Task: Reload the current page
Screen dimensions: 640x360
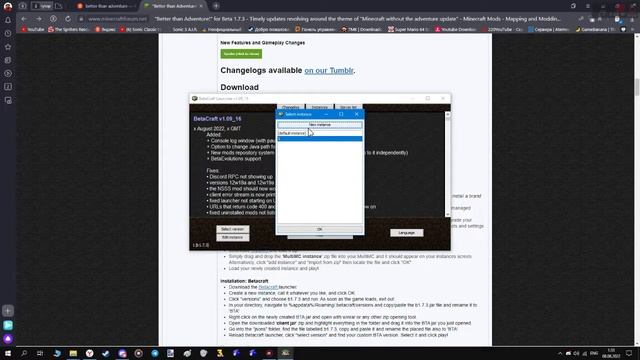Action: 68,19
